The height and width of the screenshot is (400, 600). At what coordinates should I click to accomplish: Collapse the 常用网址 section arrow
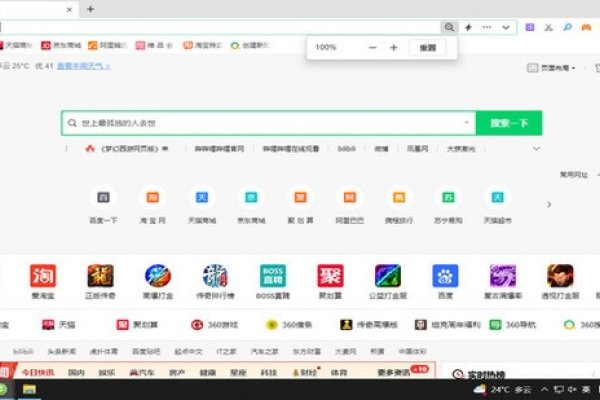(x=598, y=175)
